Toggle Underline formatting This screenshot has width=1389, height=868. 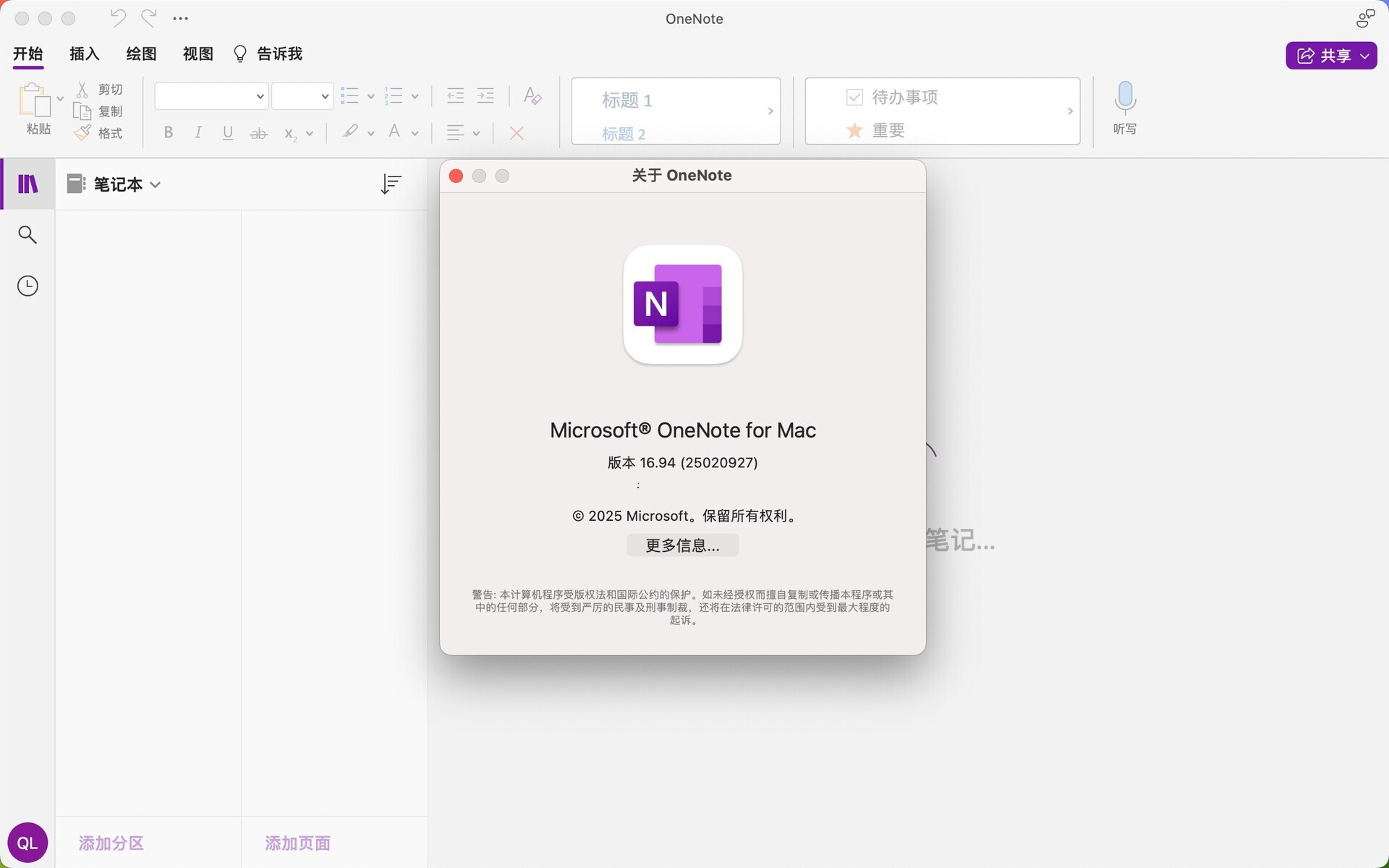(228, 132)
